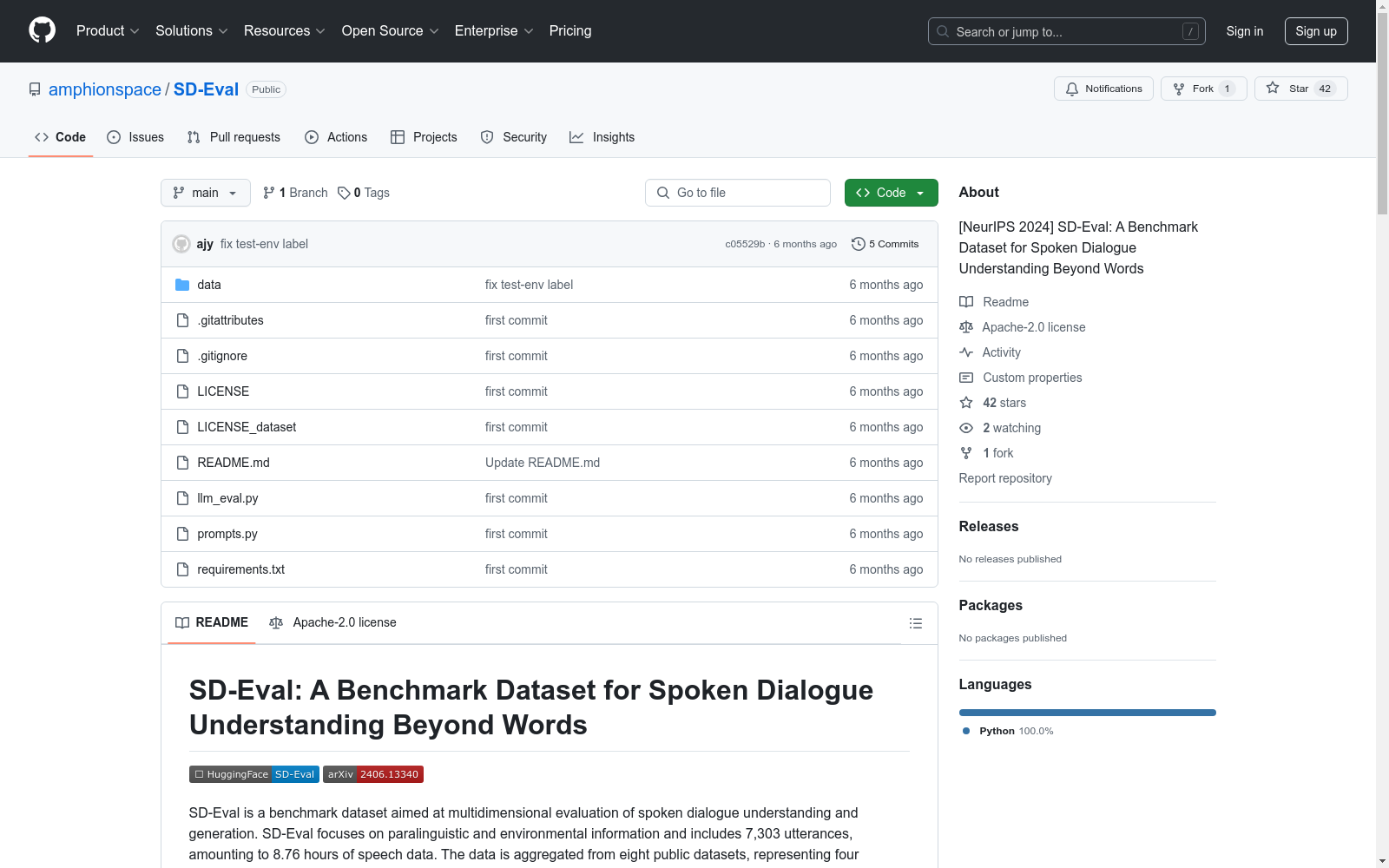Click the GitHub logo icon
The height and width of the screenshot is (868, 1389).
pyautogui.click(x=42, y=30)
